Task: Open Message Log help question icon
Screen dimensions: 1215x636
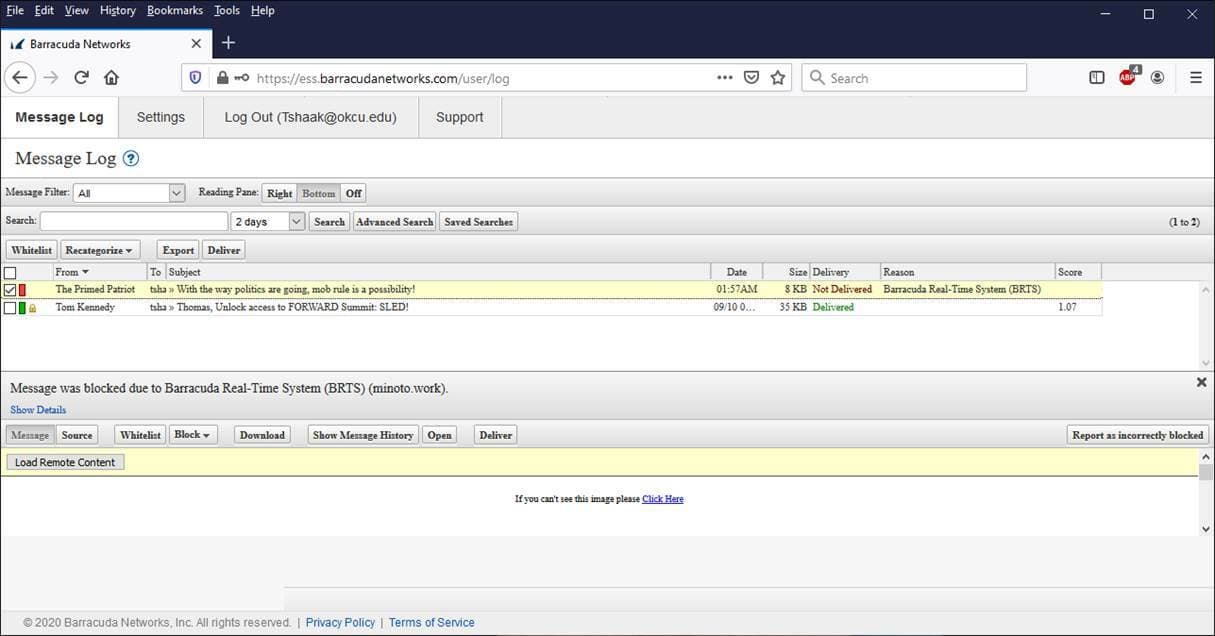Action: [x=131, y=158]
